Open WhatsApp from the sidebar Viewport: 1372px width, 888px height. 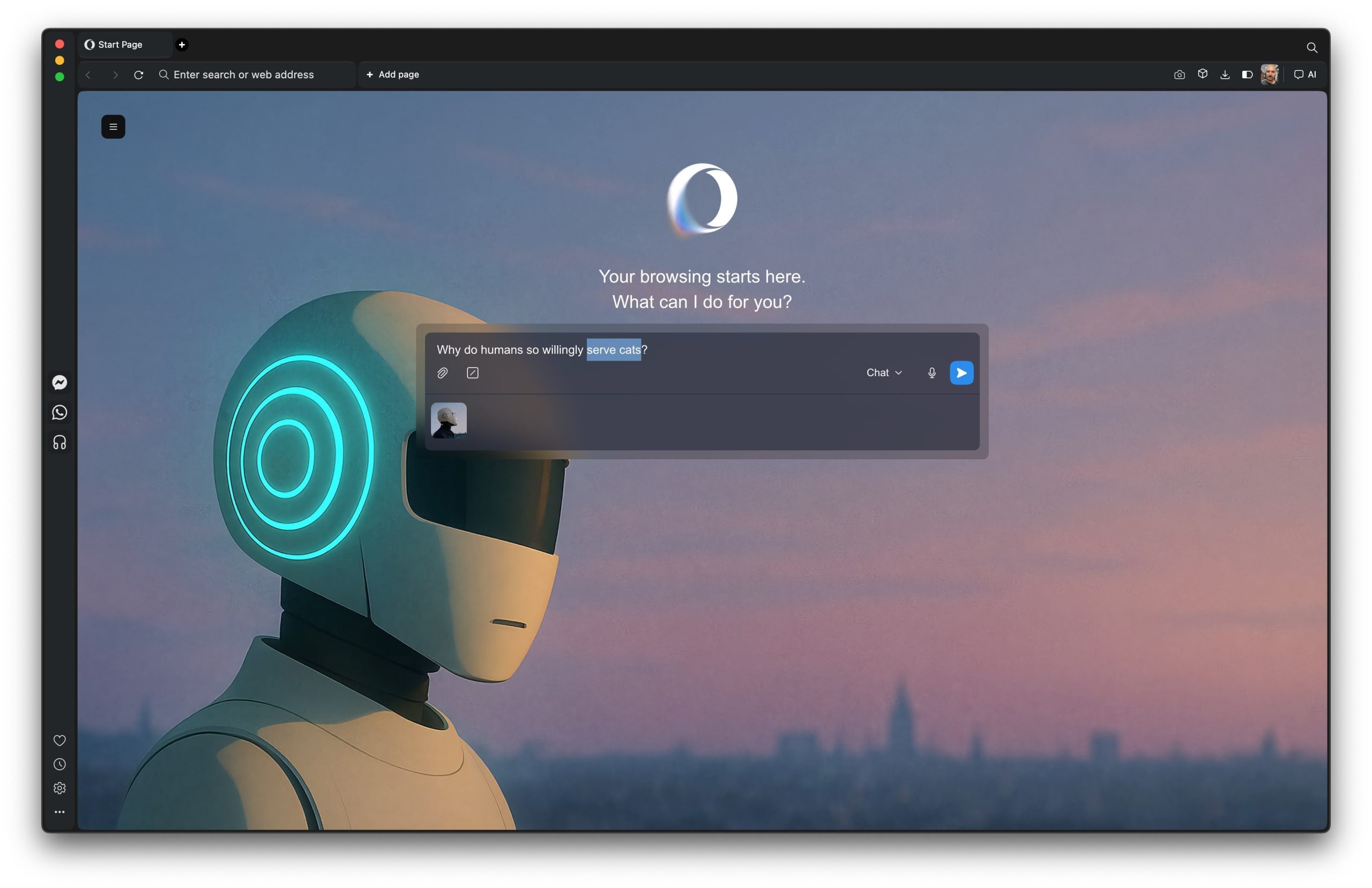(59, 412)
